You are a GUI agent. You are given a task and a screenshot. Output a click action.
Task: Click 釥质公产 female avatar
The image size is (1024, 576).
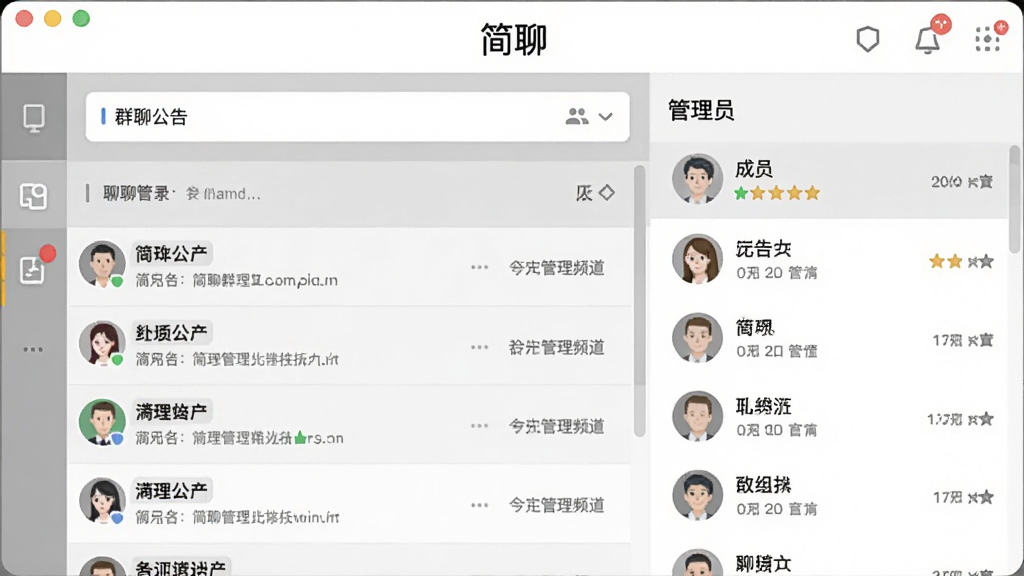click(102, 344)
